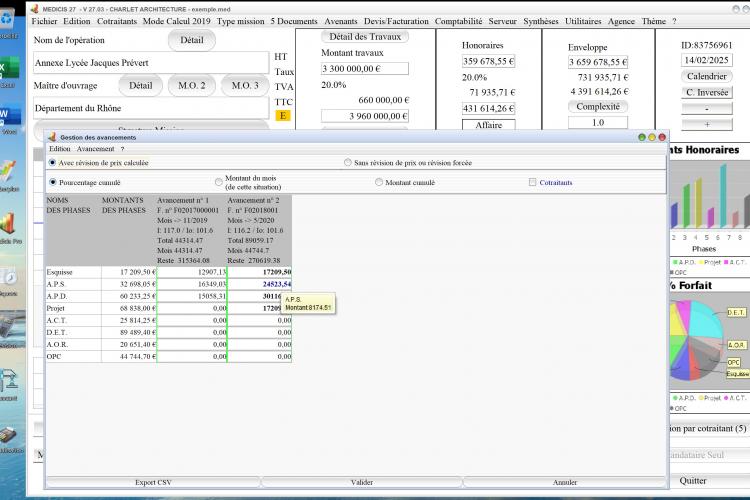750x500 pixels.
Task: Click the Gestion des avancements window icon
Action: [x=52, y=137]
